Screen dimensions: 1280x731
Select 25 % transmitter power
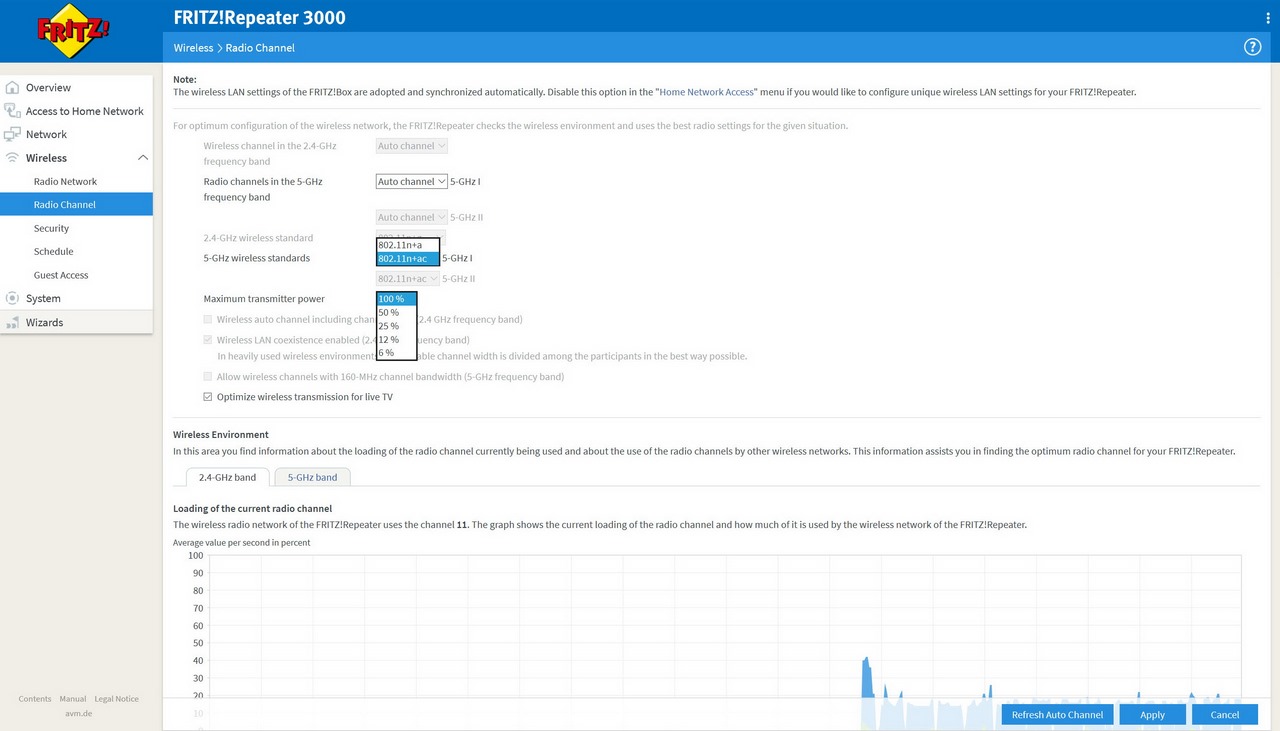(x=397, y=326)
